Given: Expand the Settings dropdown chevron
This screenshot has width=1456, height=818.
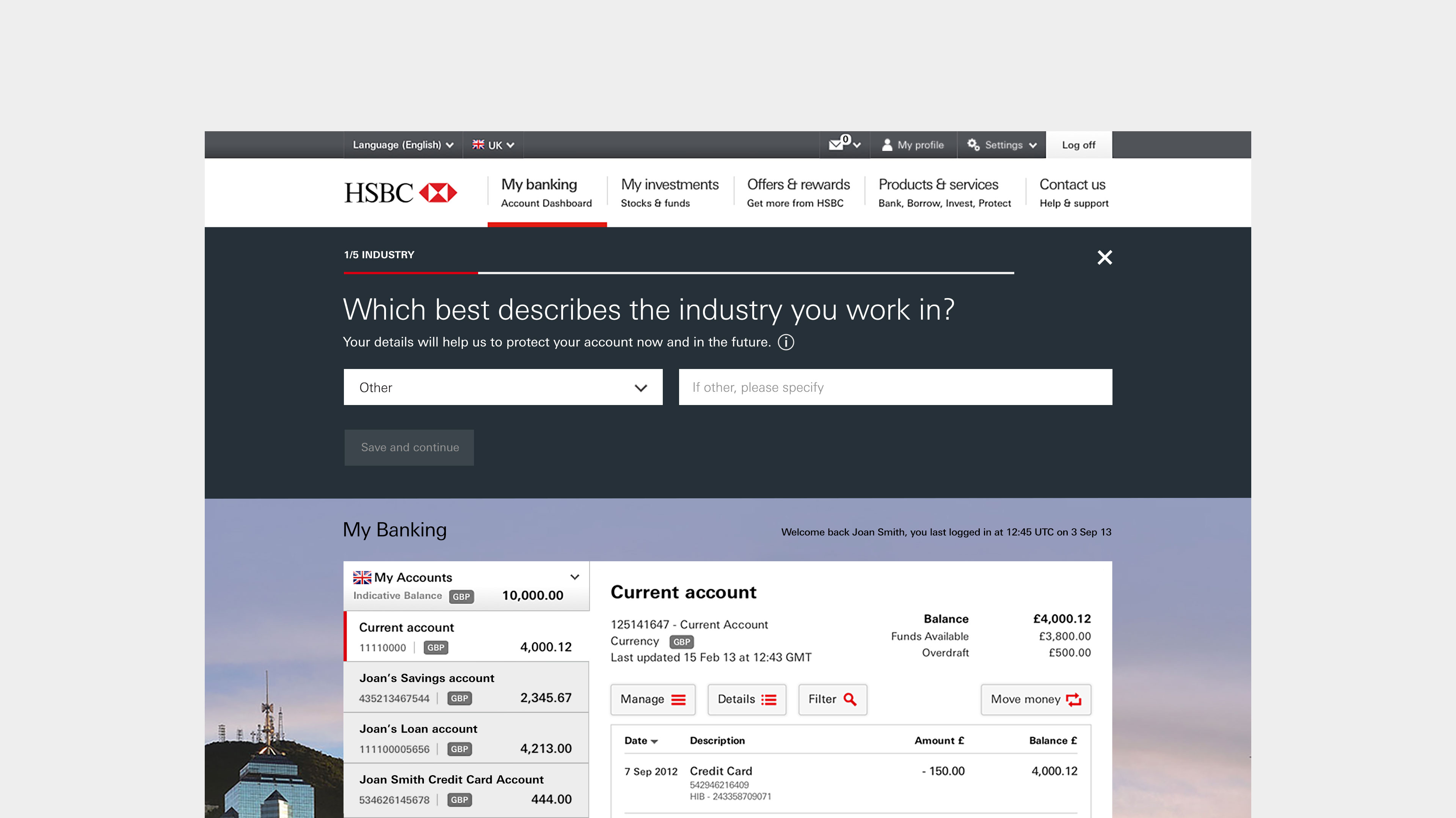Looking at the screenshot, I should tap(1032, 145).
